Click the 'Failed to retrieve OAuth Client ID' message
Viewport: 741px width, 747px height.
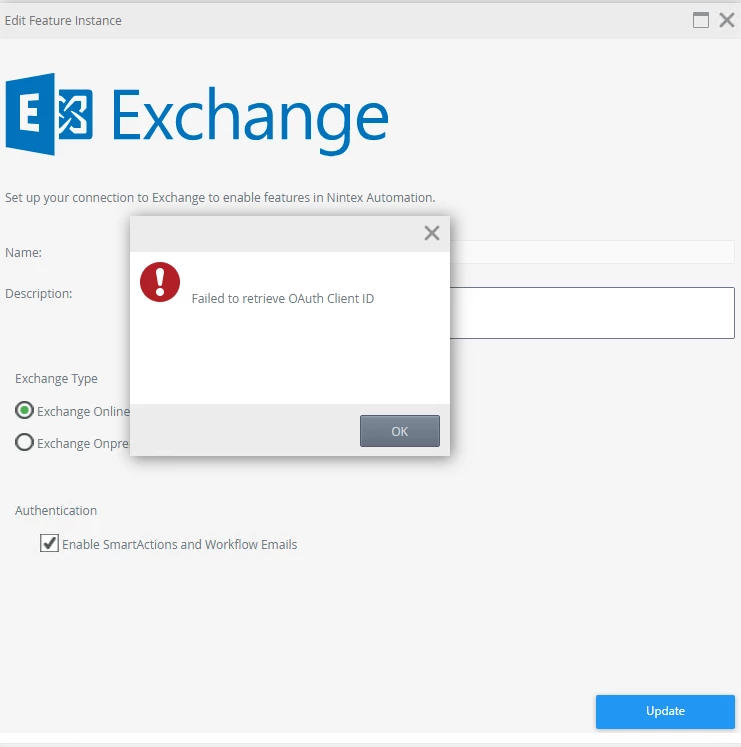coord(283,299)
